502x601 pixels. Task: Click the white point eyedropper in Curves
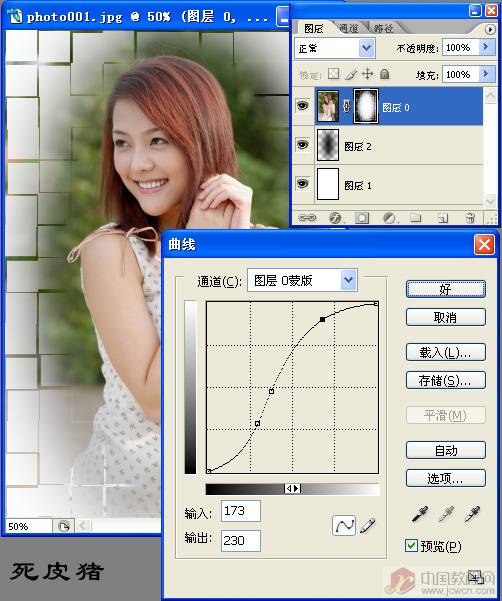(x=472, y=514)
